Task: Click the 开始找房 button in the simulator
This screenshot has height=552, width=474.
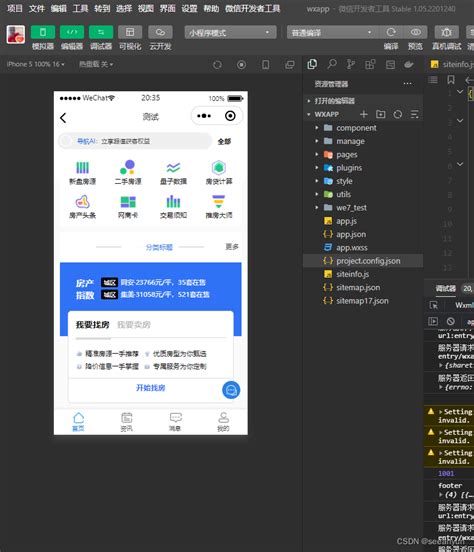Action: tap(150, 388)
